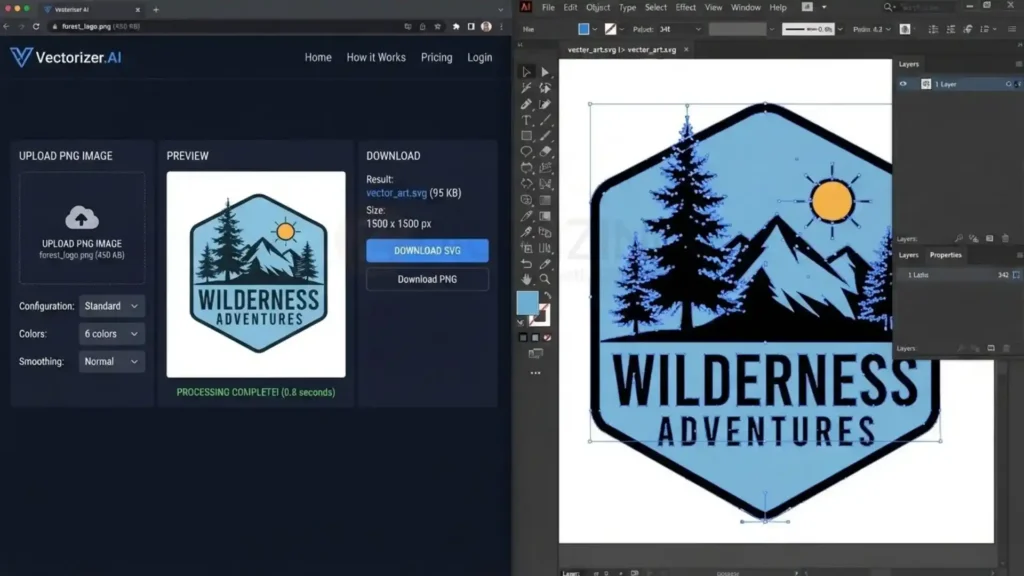Open Illustrator File menu
The image size is (1024, 576).
click(548, 7)
